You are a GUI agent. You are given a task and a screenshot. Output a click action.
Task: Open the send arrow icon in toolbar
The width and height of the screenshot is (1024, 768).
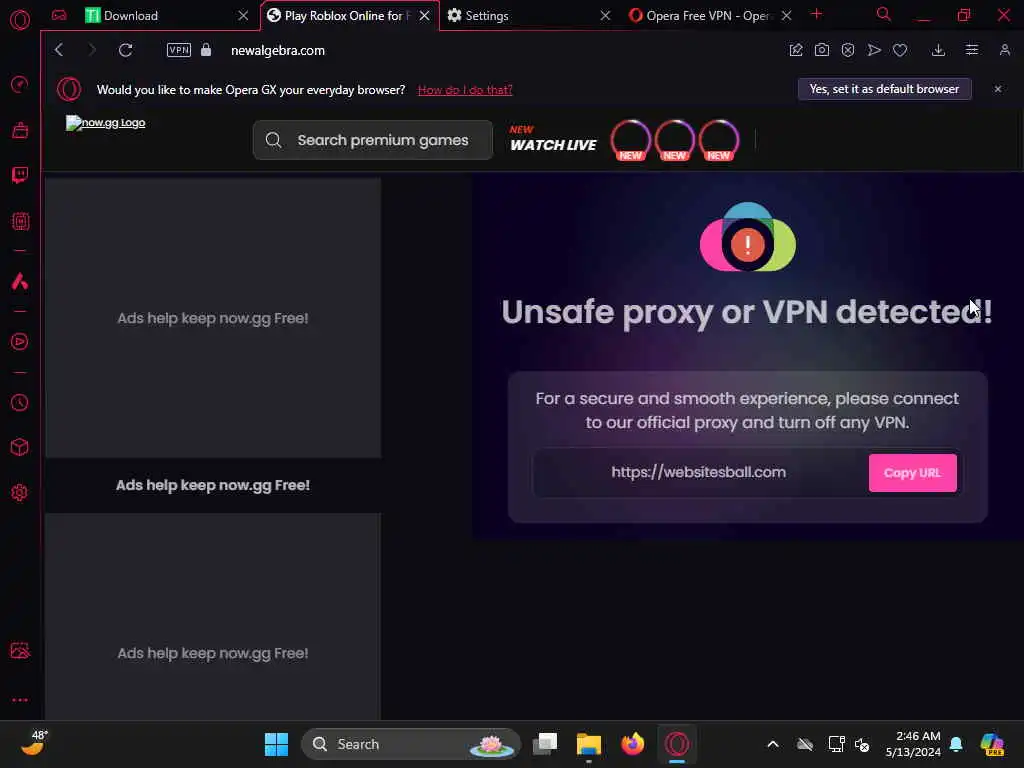tap(874, 50)
